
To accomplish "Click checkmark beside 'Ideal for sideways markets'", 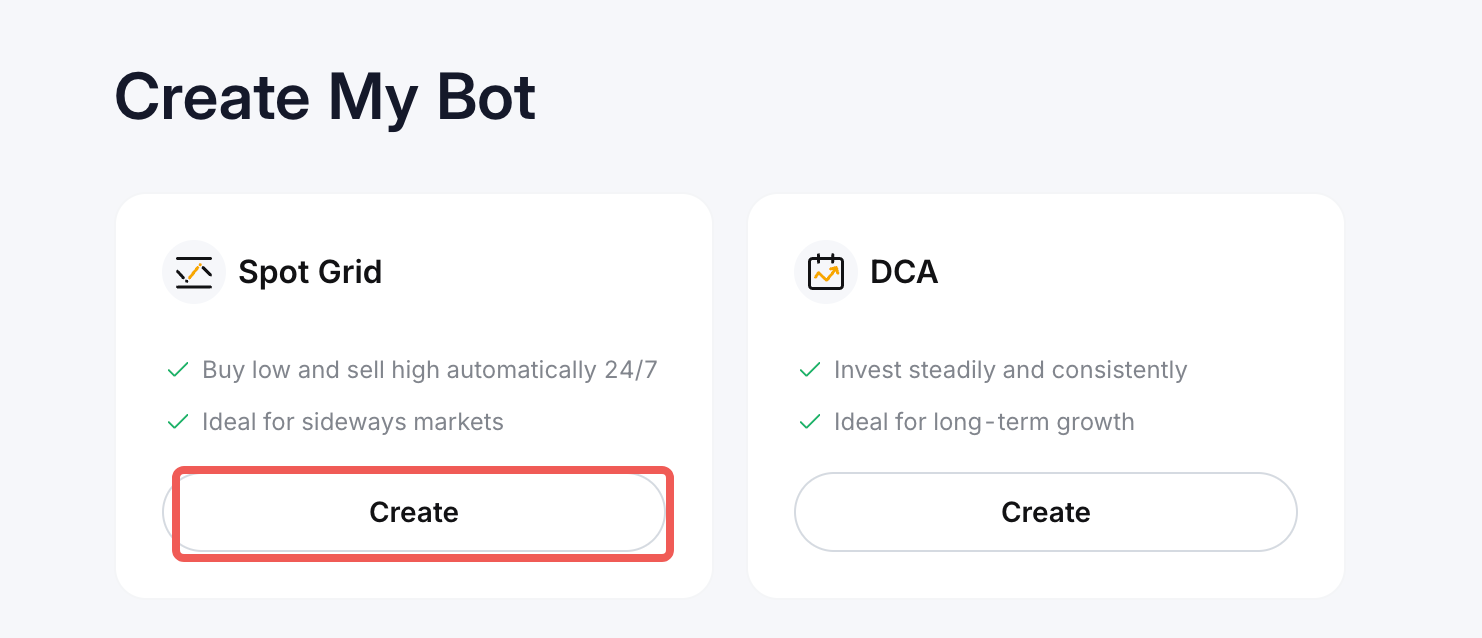I will point(178,422).
